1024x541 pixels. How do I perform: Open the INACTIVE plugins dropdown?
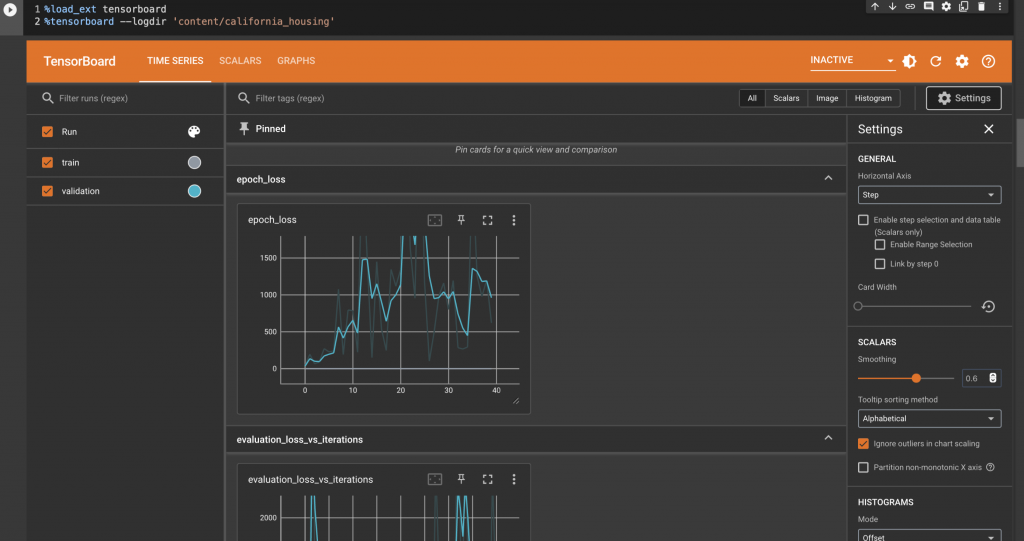[852, 60]
